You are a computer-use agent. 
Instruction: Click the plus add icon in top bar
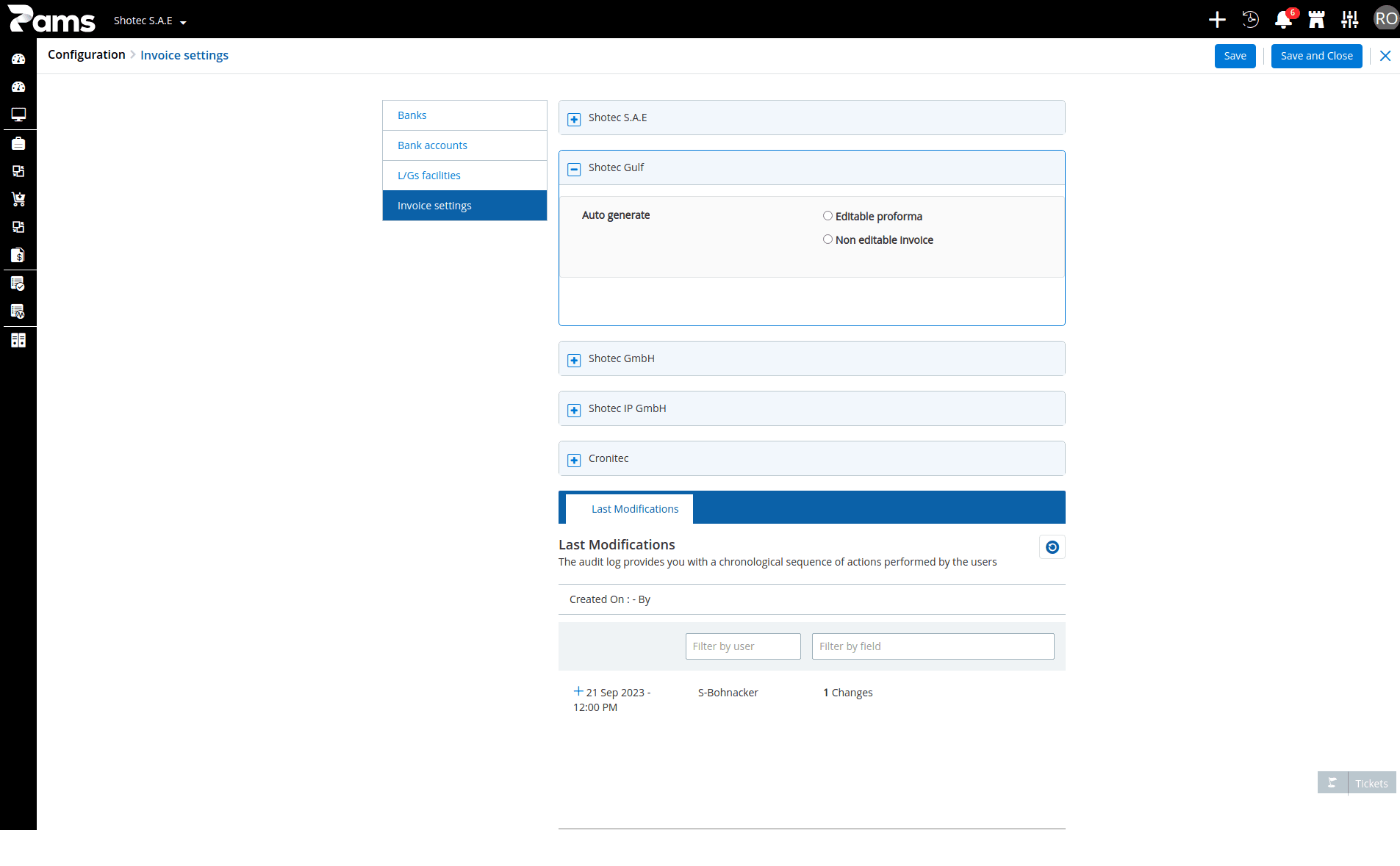click(x=1217, y=19)
